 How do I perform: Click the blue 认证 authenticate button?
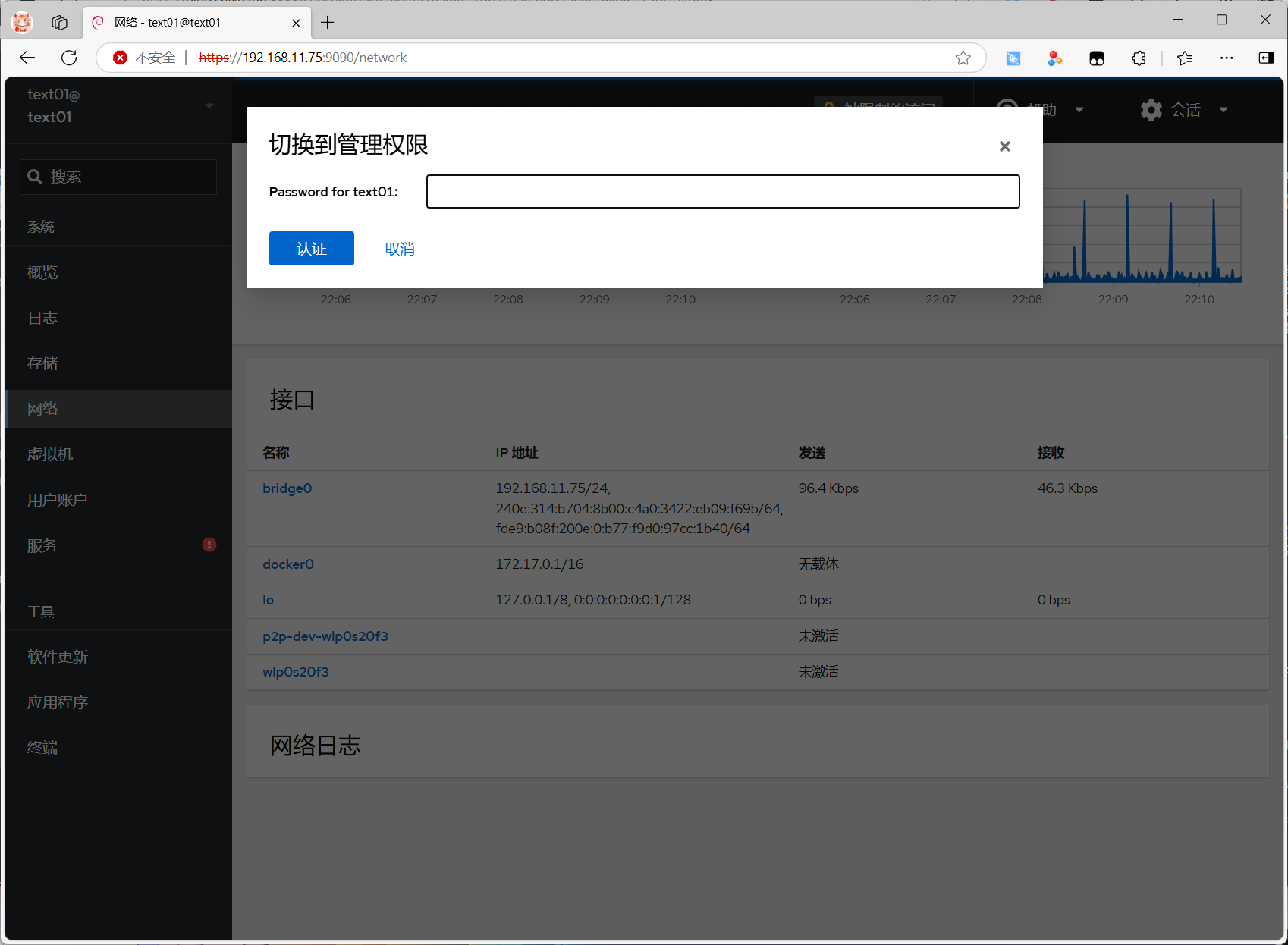[x=311, y=249]
